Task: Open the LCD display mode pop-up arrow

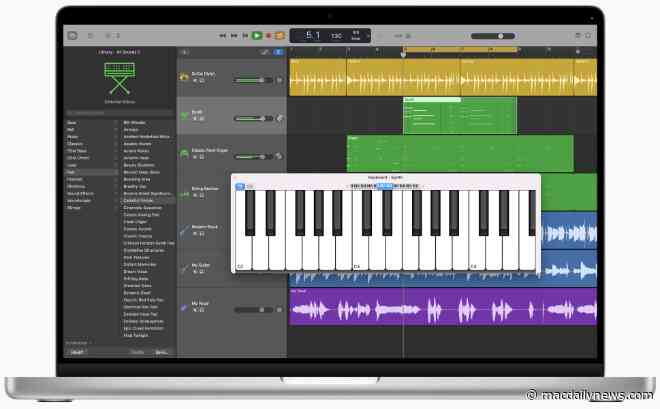Action: click(x=368, y=36)
